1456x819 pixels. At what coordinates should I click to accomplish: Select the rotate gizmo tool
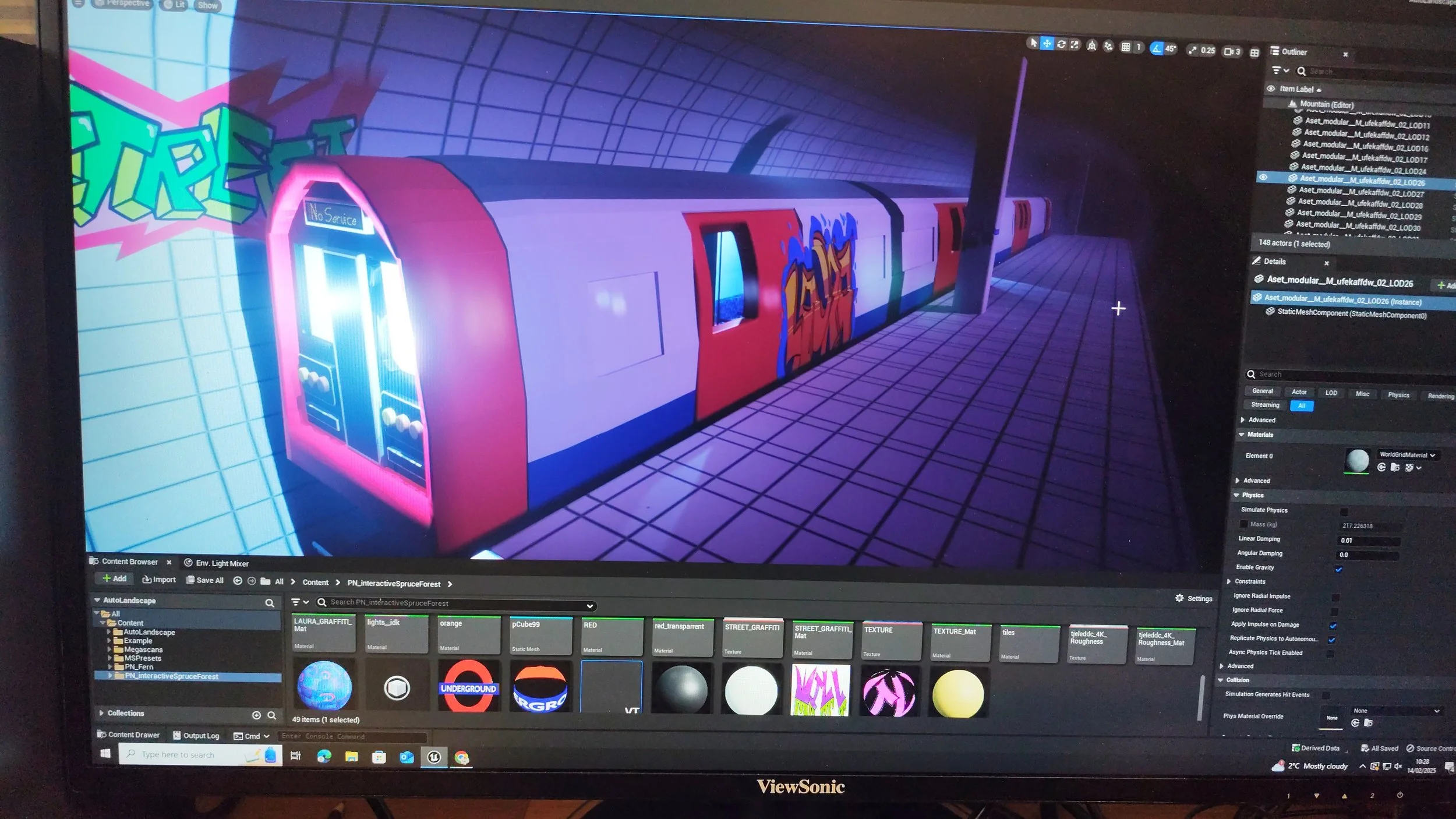tap(1061, 45)
